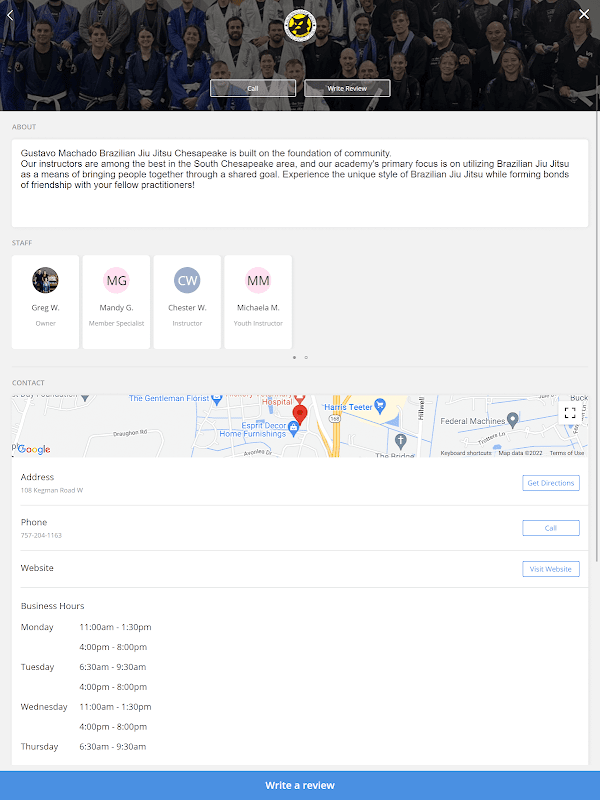Click the Esprit Decor Home Furnishings marker

(293, 429)
